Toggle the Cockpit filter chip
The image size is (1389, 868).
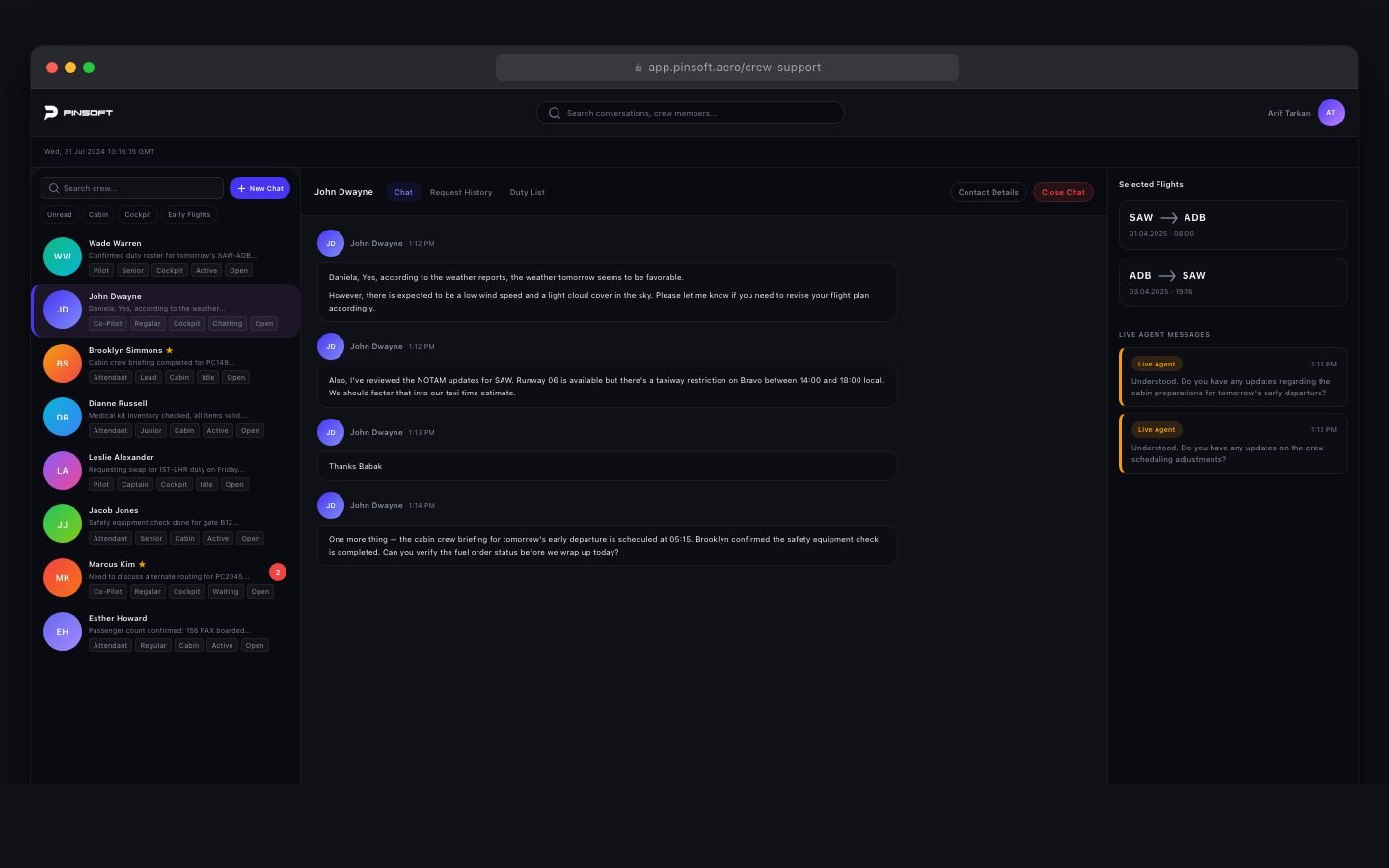138,215
